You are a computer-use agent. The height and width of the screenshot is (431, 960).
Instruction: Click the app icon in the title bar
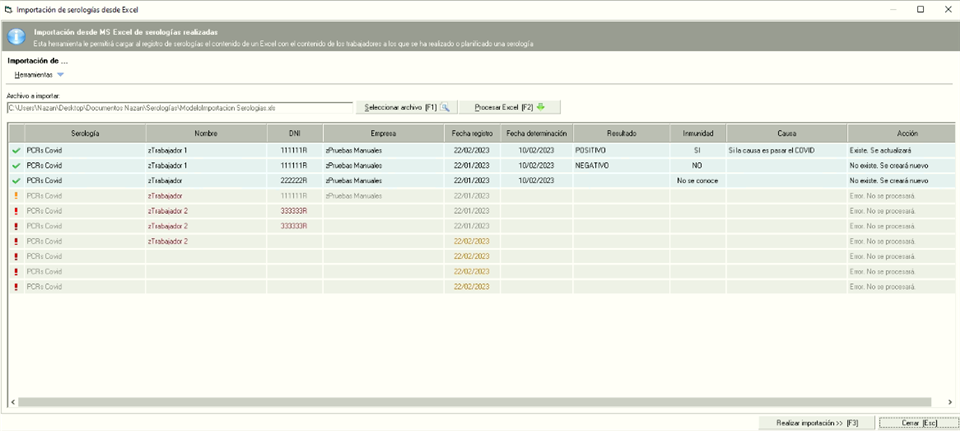point(9,9)
